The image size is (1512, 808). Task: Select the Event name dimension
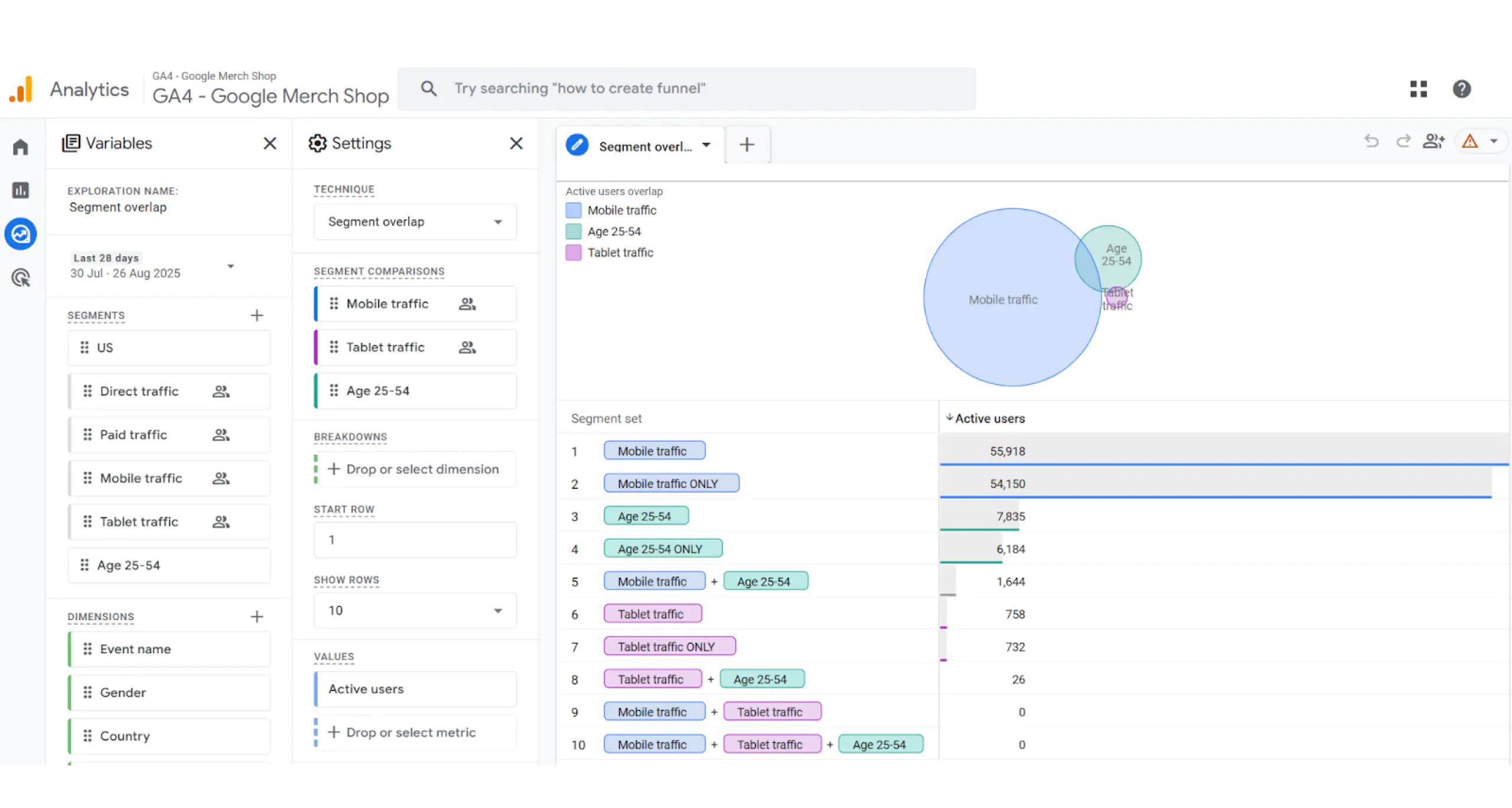170,649
